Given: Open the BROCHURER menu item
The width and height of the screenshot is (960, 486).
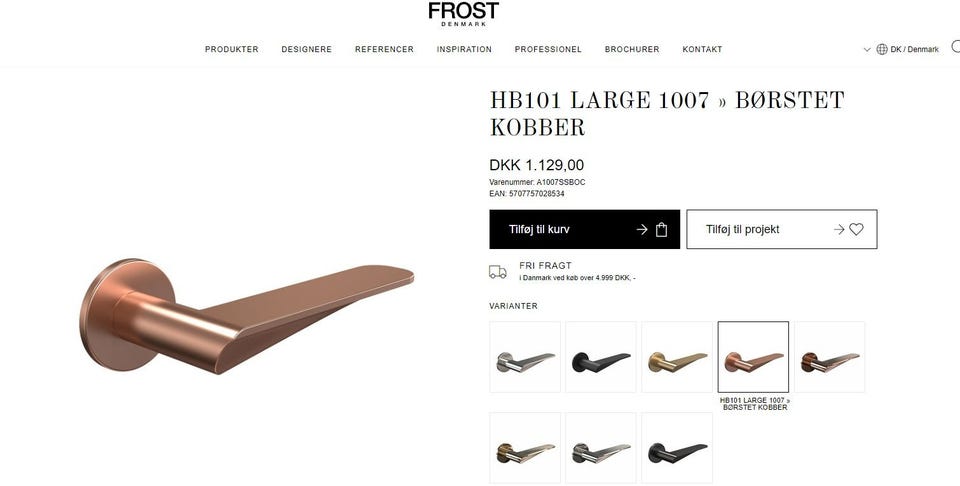Looking at the screenshot, I should point(632,50).
